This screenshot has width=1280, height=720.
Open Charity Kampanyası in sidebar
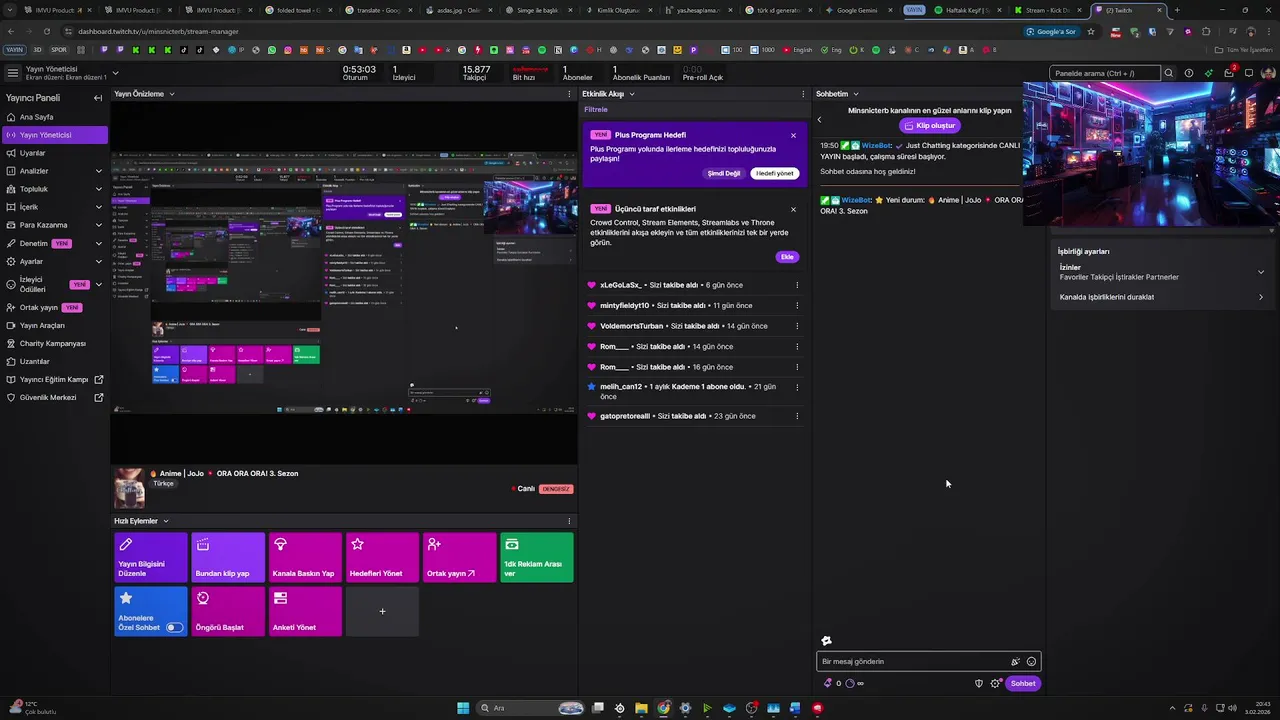coord(54,343)
